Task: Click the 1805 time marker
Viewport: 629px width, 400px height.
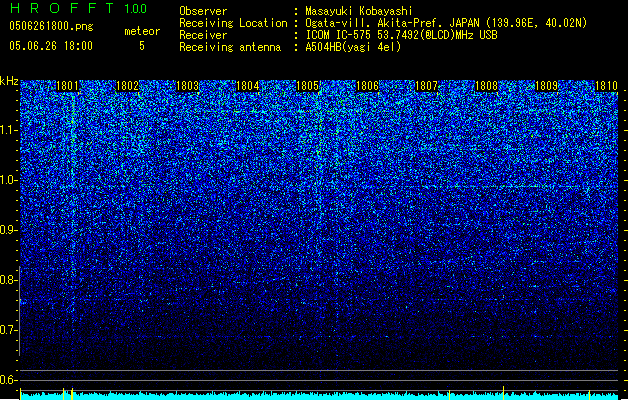Action: coord(307,86)
